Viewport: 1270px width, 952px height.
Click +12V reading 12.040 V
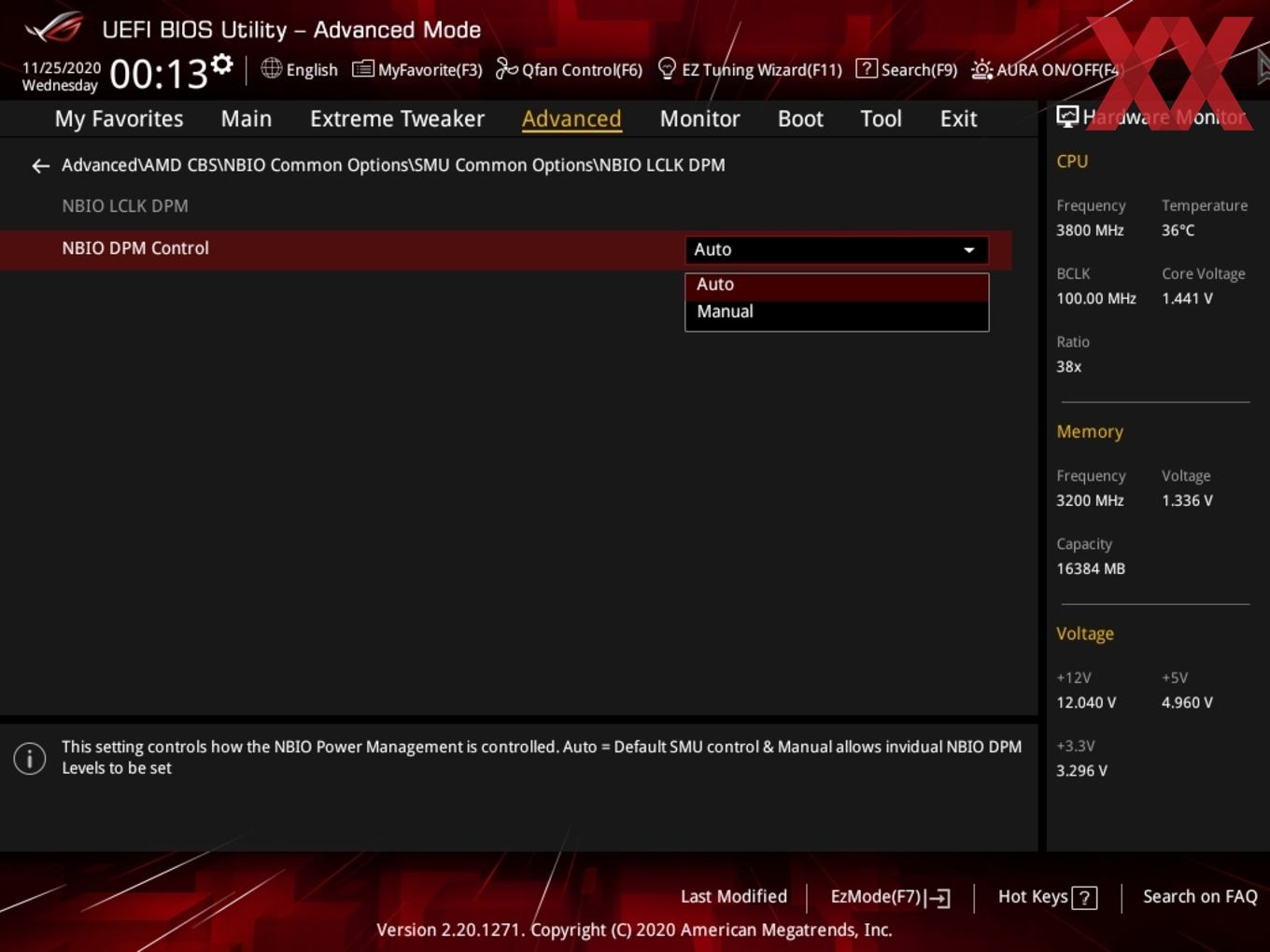click(1086, 703)
